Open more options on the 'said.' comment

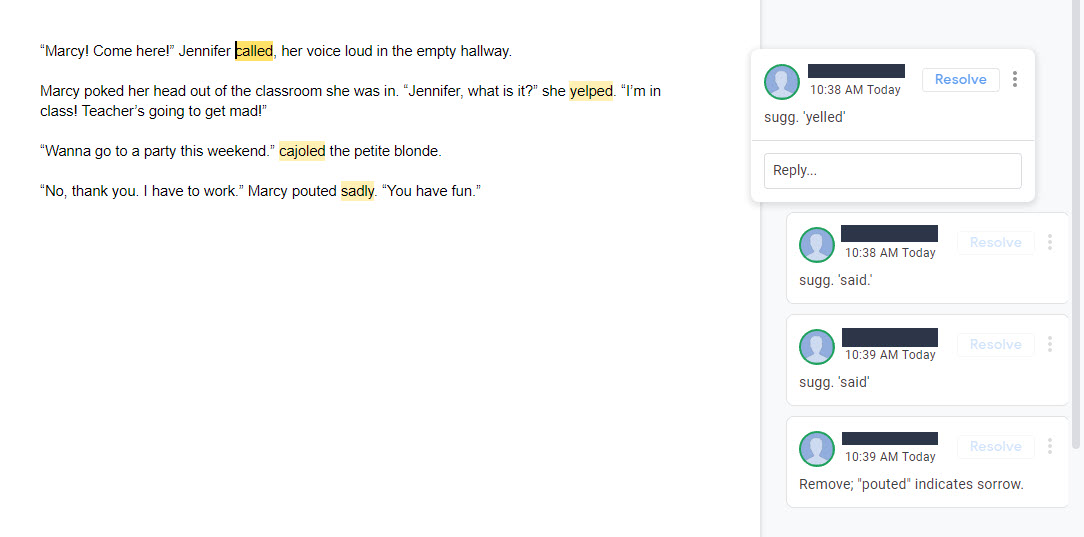pyautogui.click(x=1049, y=243)
